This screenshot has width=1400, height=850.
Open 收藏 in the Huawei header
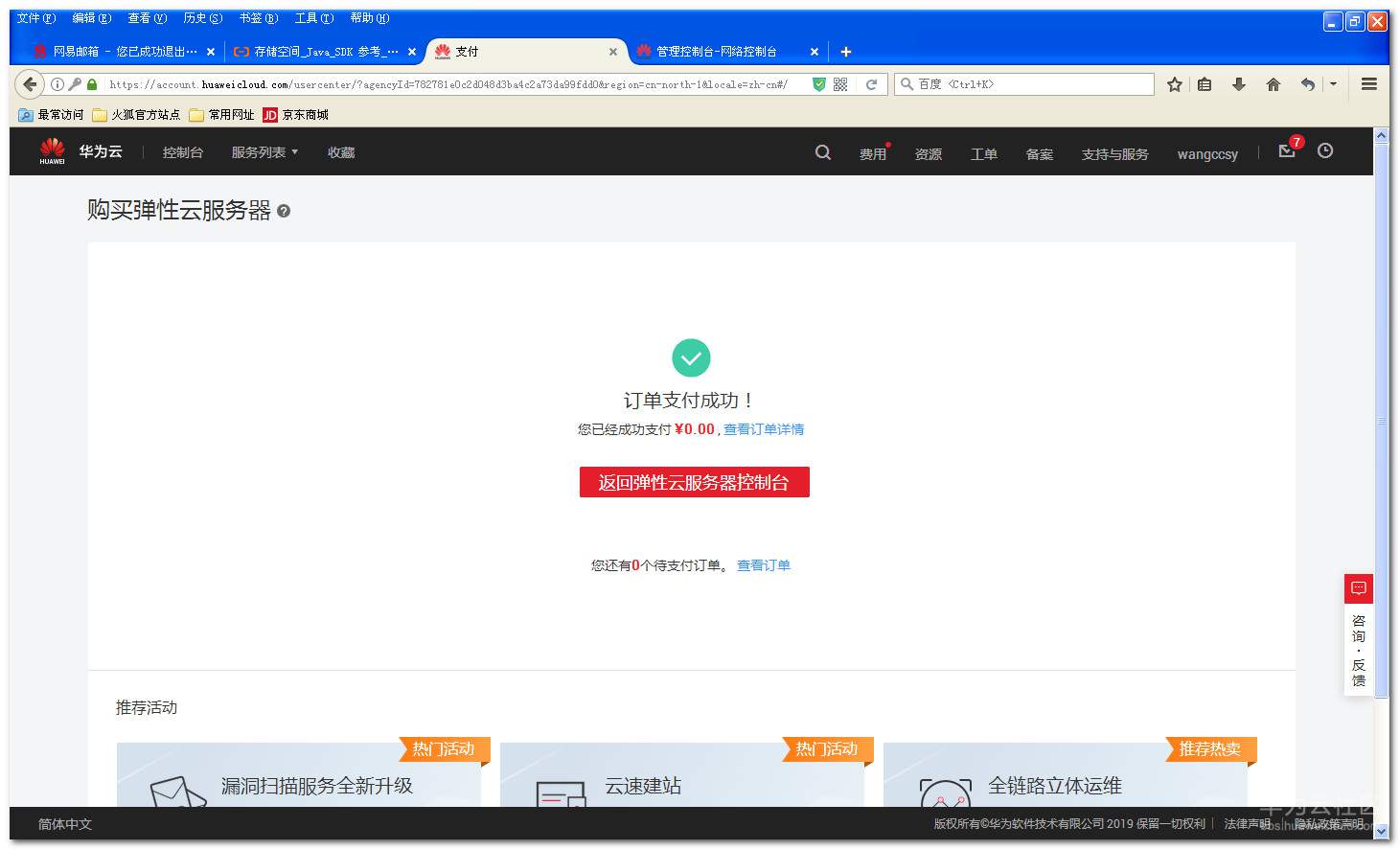point(341,152)
